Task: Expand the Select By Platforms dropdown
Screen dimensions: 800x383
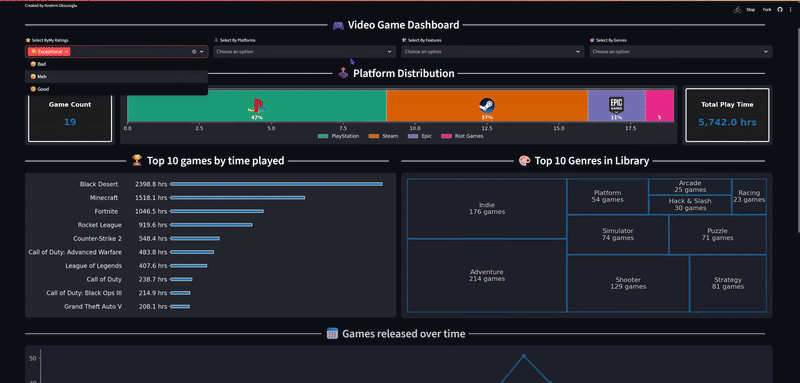Action: (305, 52)
